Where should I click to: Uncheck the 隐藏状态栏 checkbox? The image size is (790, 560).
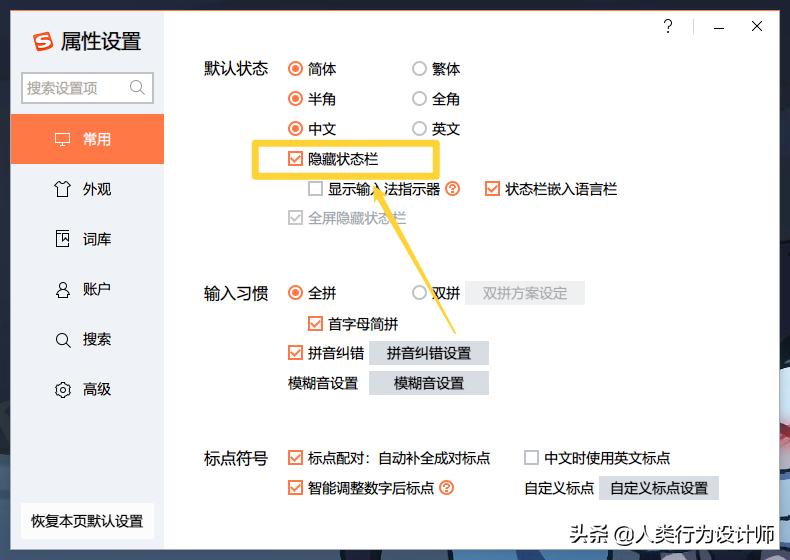pyautogui.click(x=295, y=159)
